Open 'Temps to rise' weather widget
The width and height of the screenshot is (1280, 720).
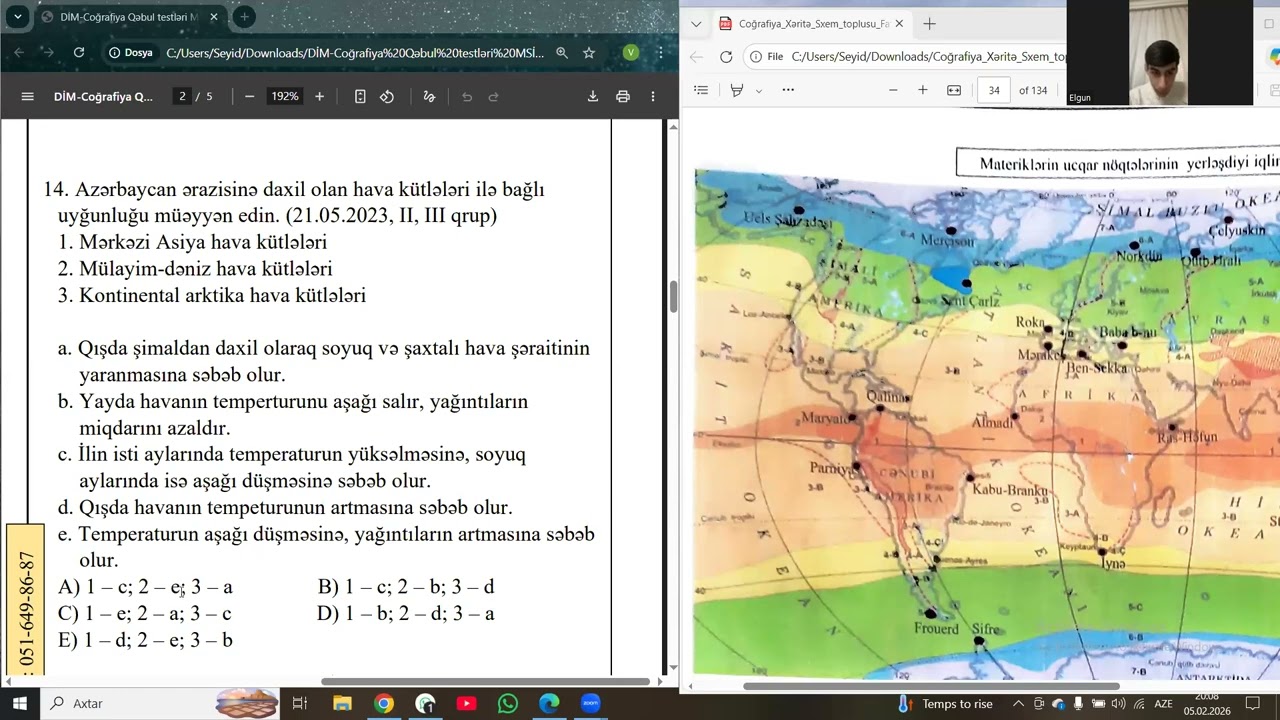pyautogui.click(x=945, y=704)
